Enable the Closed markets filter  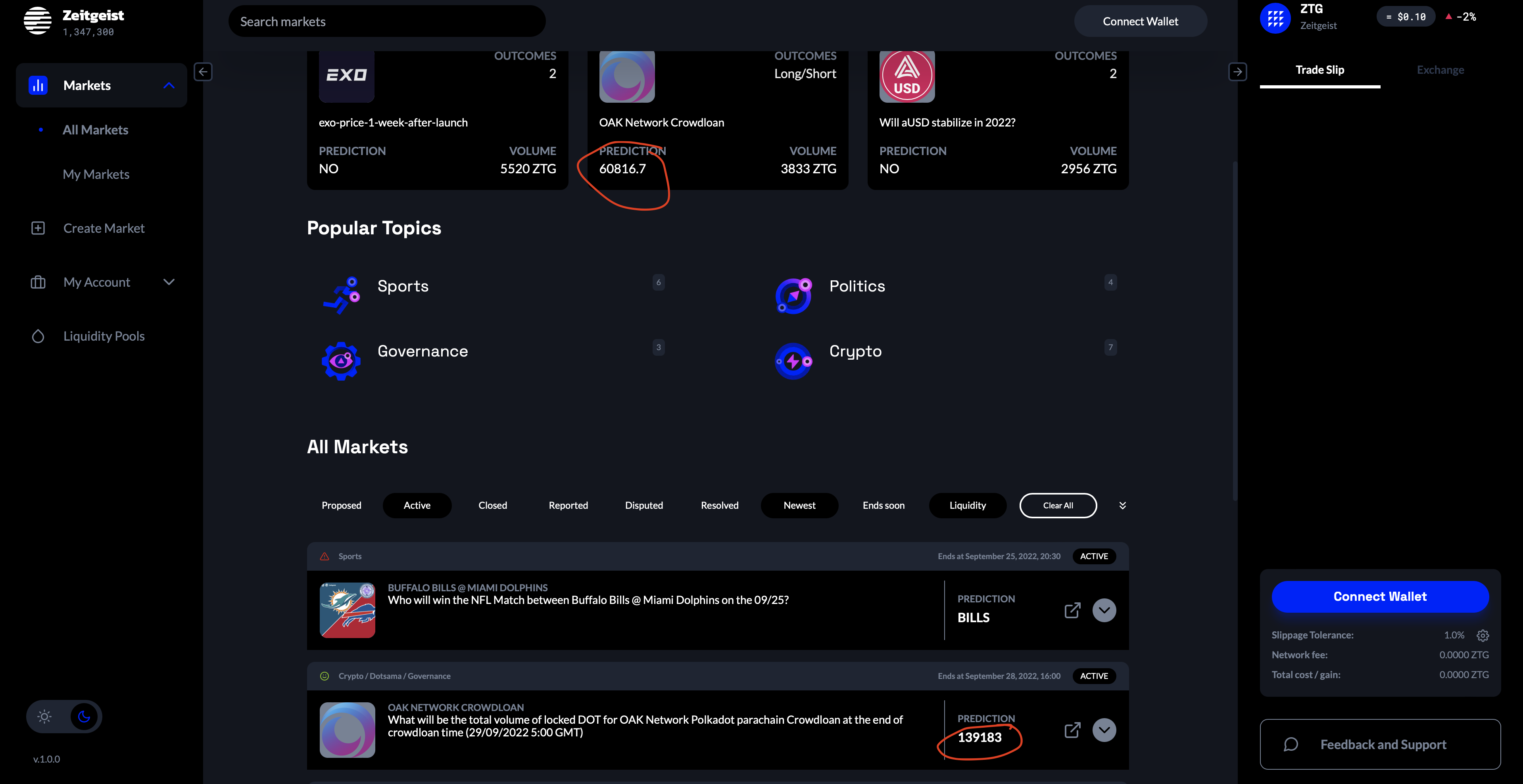(x=492, y=505)
